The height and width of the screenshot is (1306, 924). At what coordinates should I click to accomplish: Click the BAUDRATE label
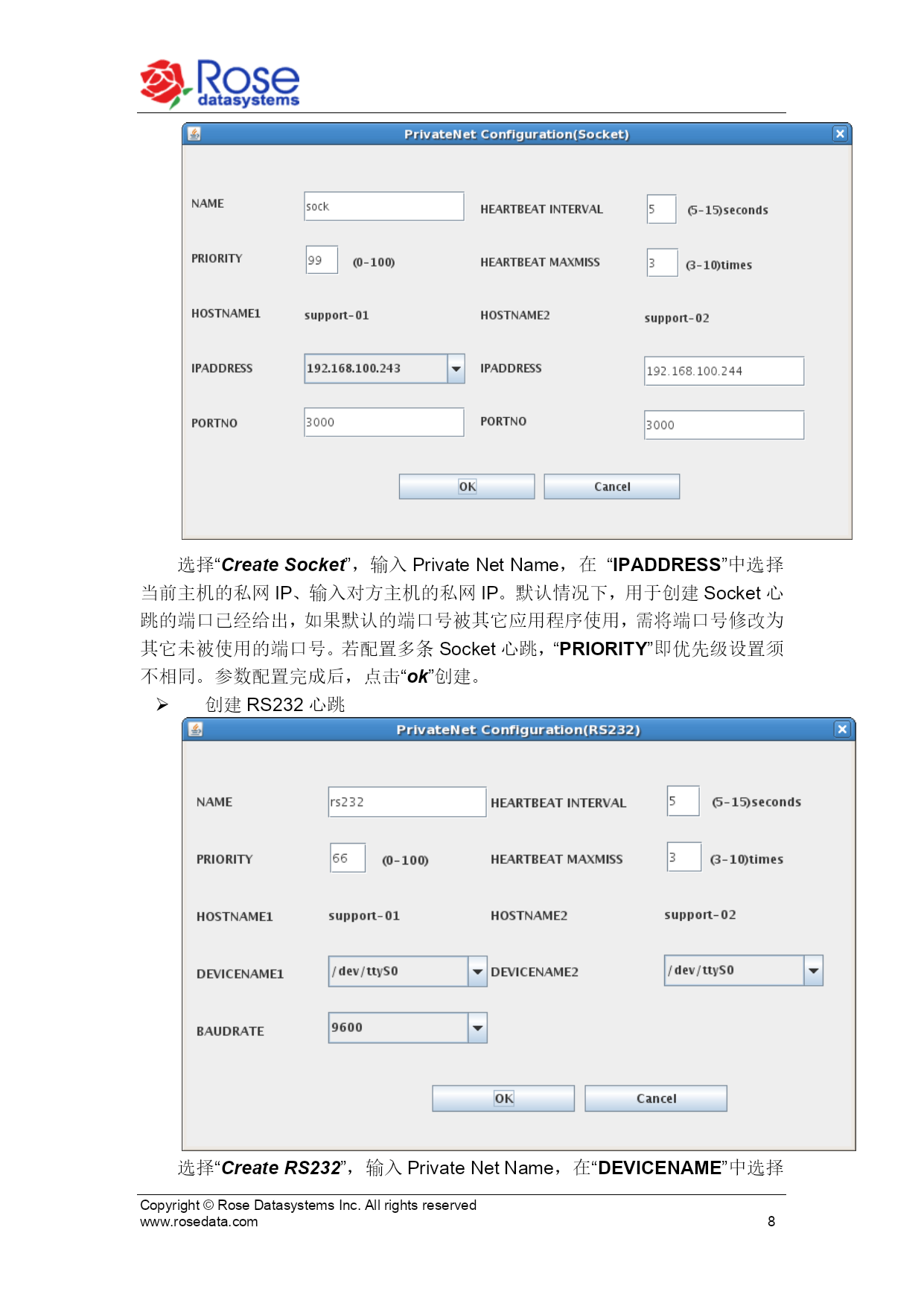[230, 1031]
